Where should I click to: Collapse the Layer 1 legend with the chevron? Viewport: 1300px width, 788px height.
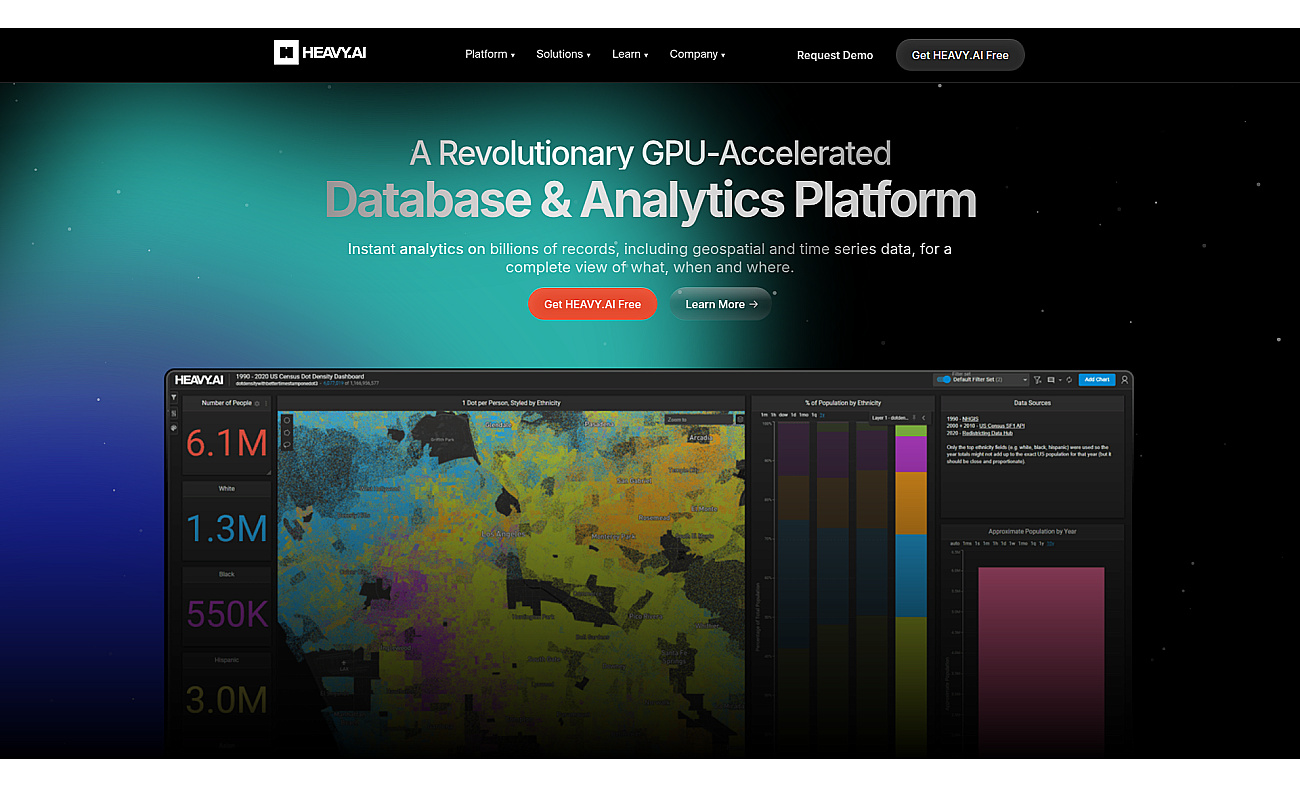(x=924, y=418)
